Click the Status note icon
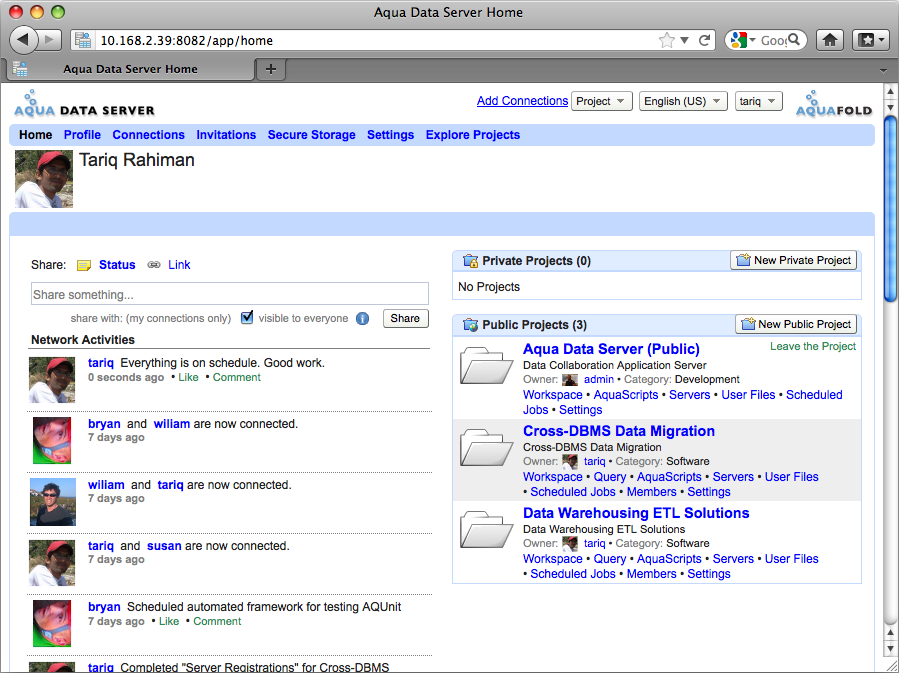This screenshot has width=899, height=673. [84, 265]
